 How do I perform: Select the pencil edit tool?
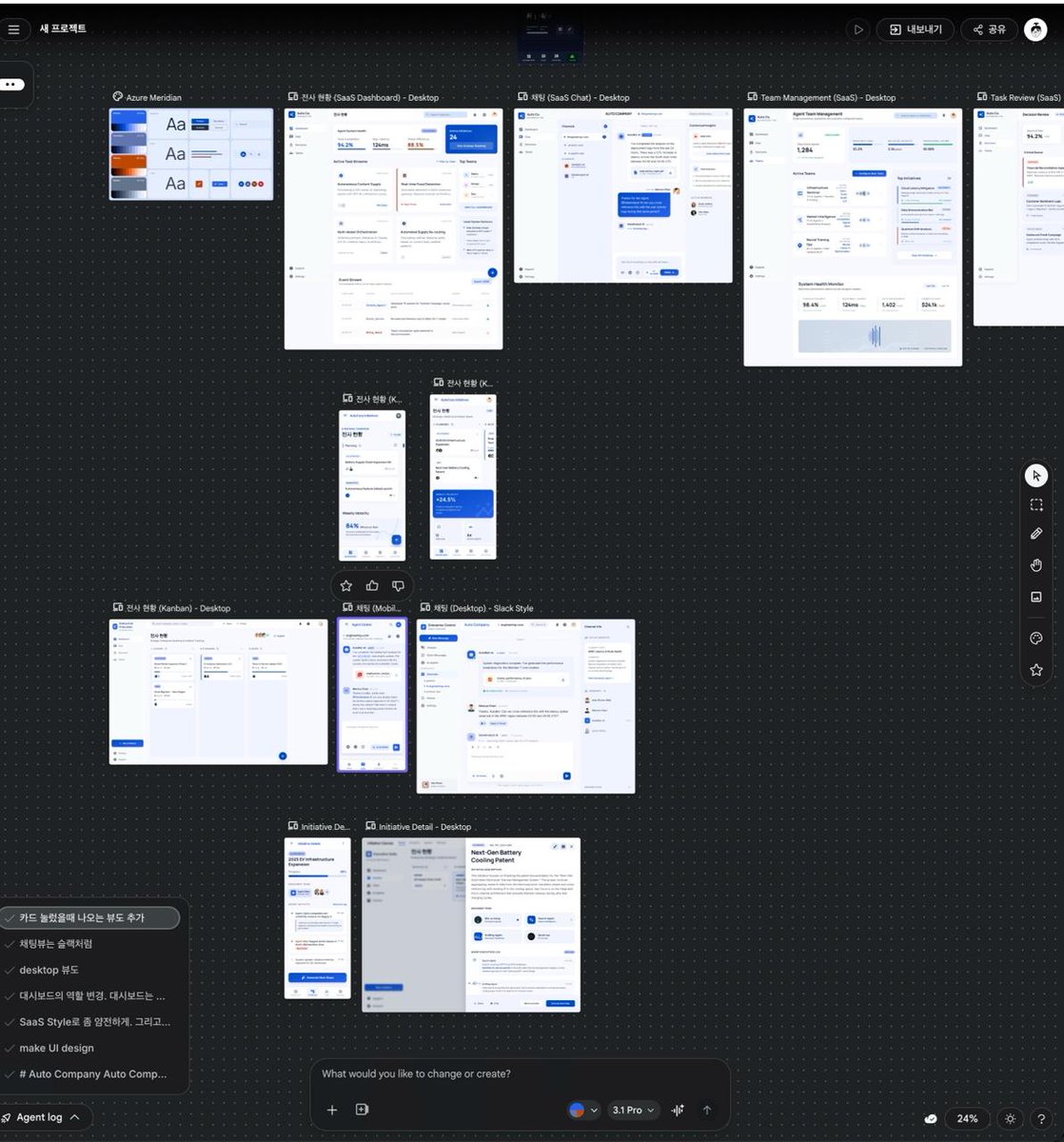[x=1036, y=534]
